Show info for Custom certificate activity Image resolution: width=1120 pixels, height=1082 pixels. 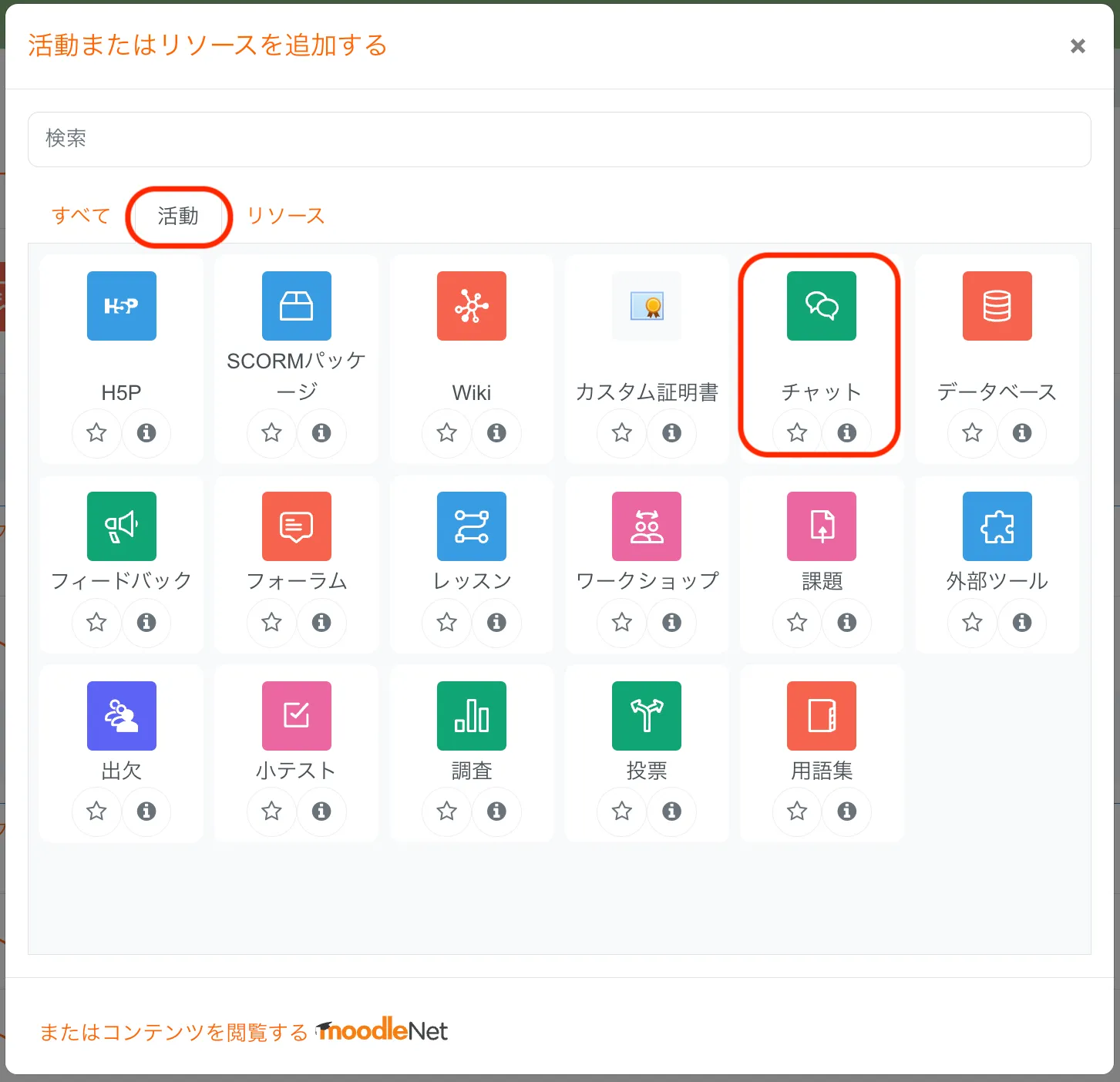[x=672, y=433]
